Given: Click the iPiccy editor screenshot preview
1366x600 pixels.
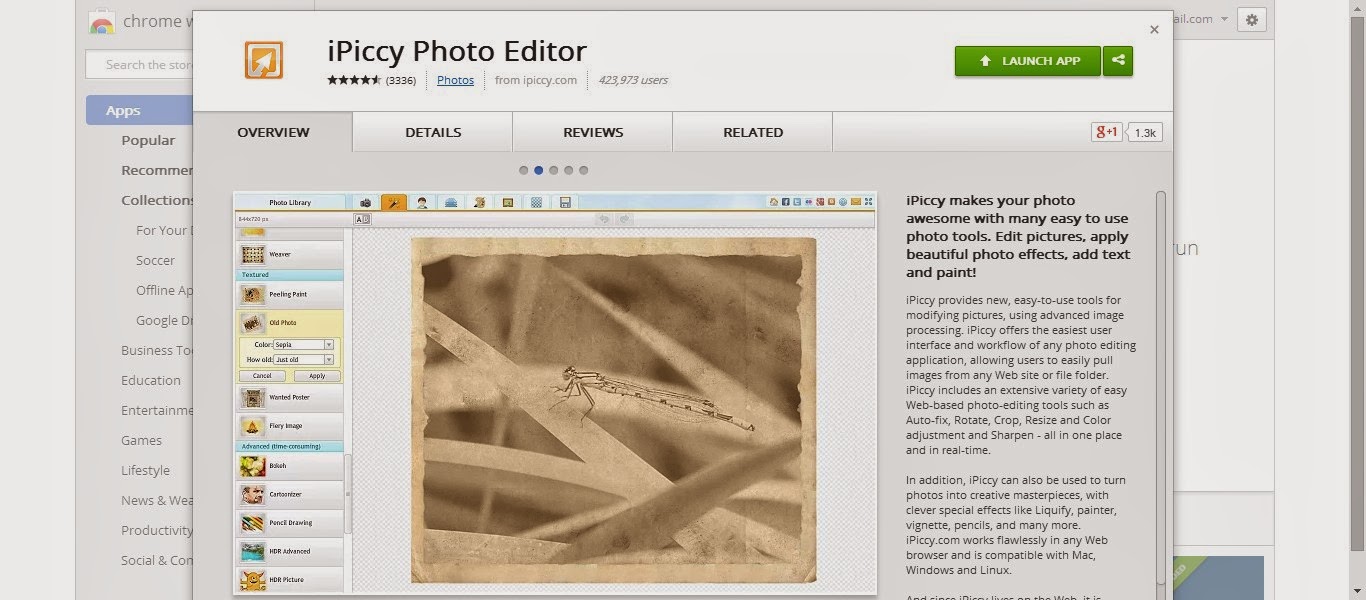Looking at the screenshot, I should pos(555,393).
